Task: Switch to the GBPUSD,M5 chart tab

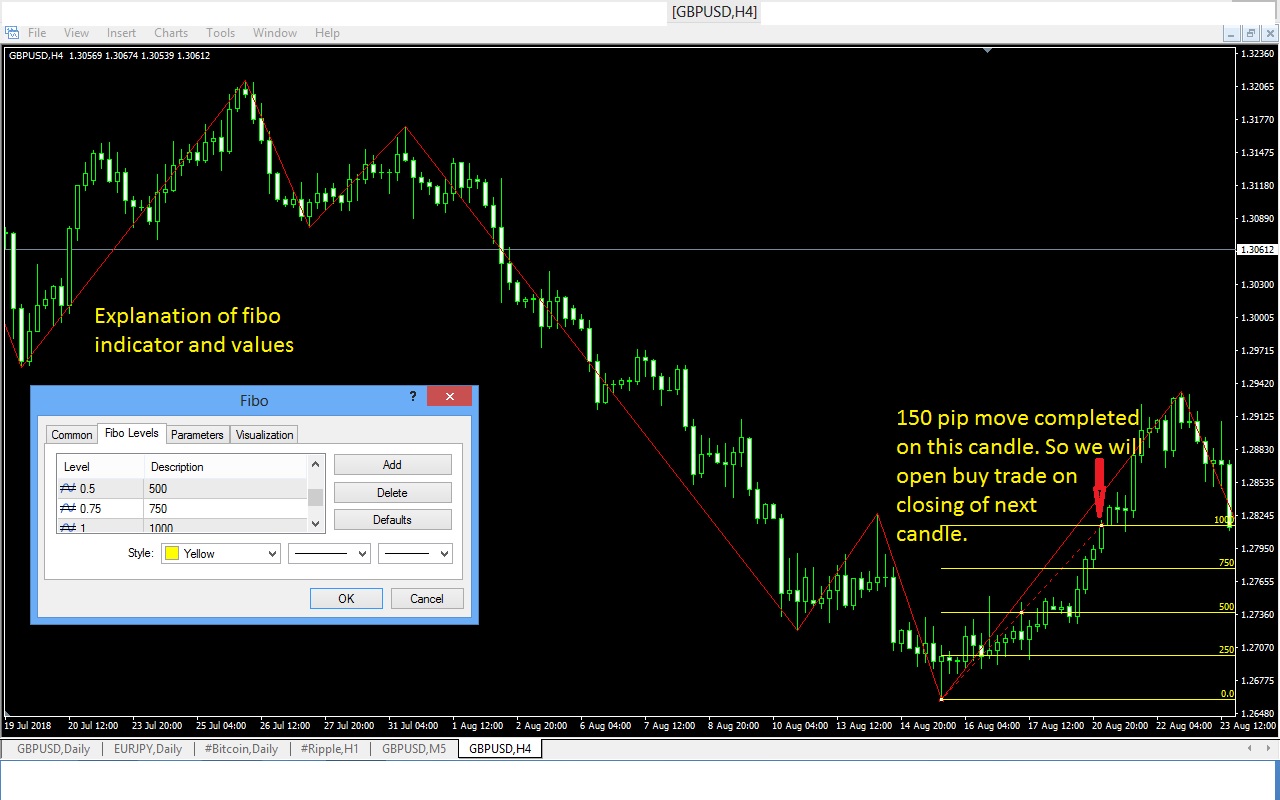Action: pyautogui.click(x=415, y=748)
